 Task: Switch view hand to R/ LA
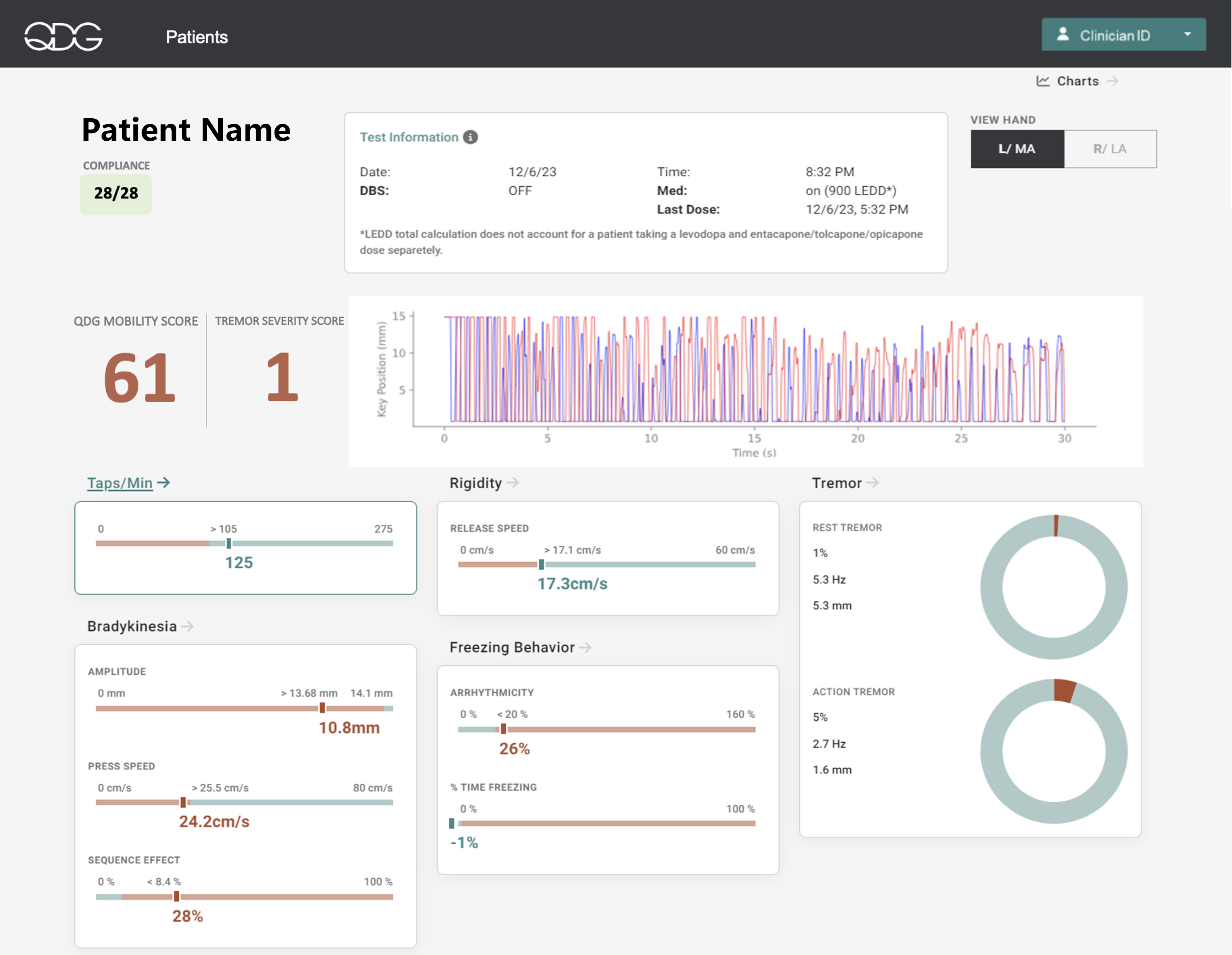pyautogui.click(x=1110, y=149)
